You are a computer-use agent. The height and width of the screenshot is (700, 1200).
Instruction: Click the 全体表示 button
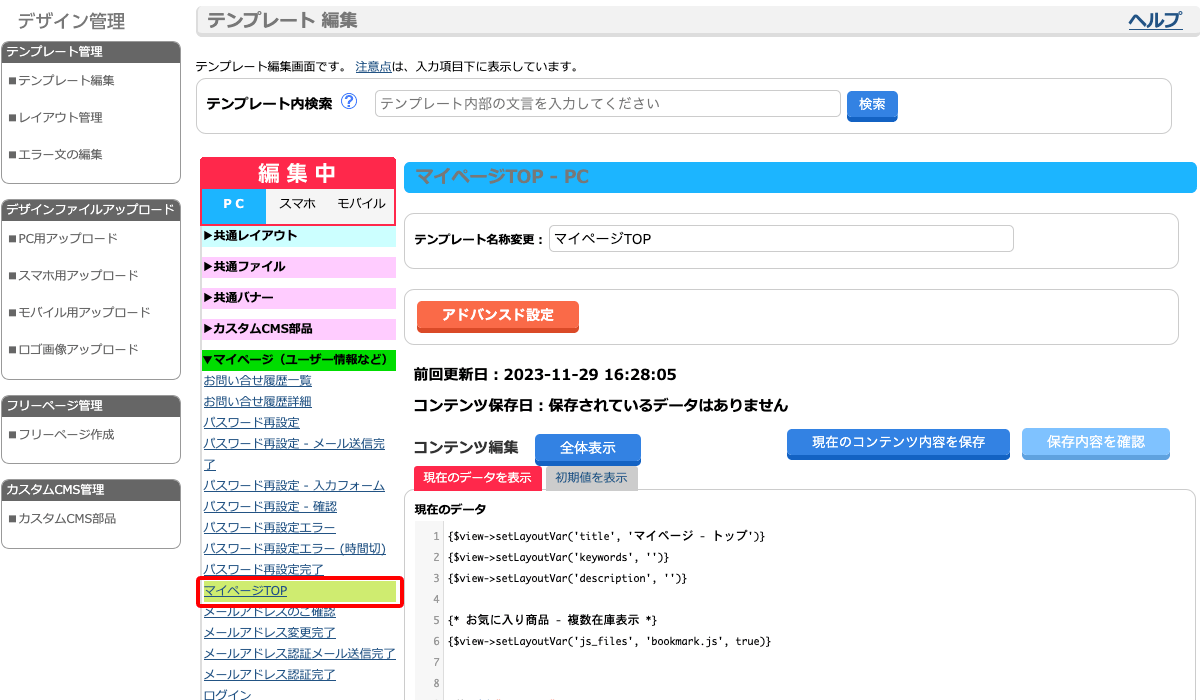click(x=587, y=448)
